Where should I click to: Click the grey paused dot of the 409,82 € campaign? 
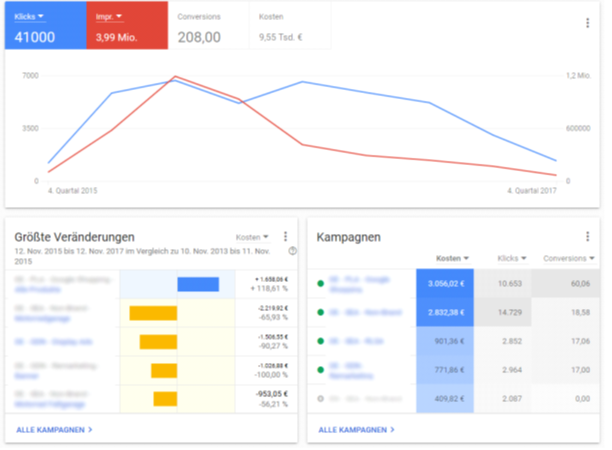(319, 398)
